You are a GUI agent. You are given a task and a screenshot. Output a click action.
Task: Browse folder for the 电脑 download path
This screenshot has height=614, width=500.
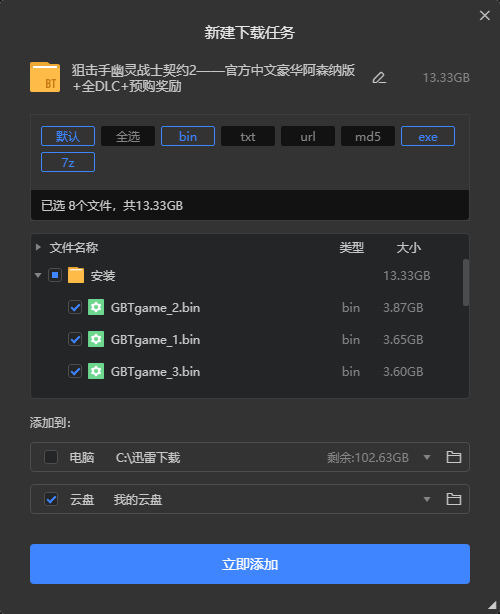[454, 457]
